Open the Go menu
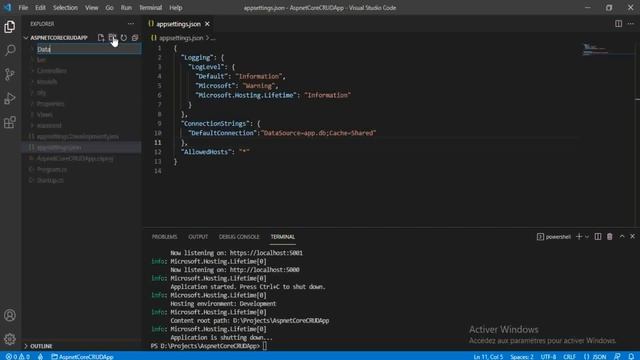 pos(109,8)
